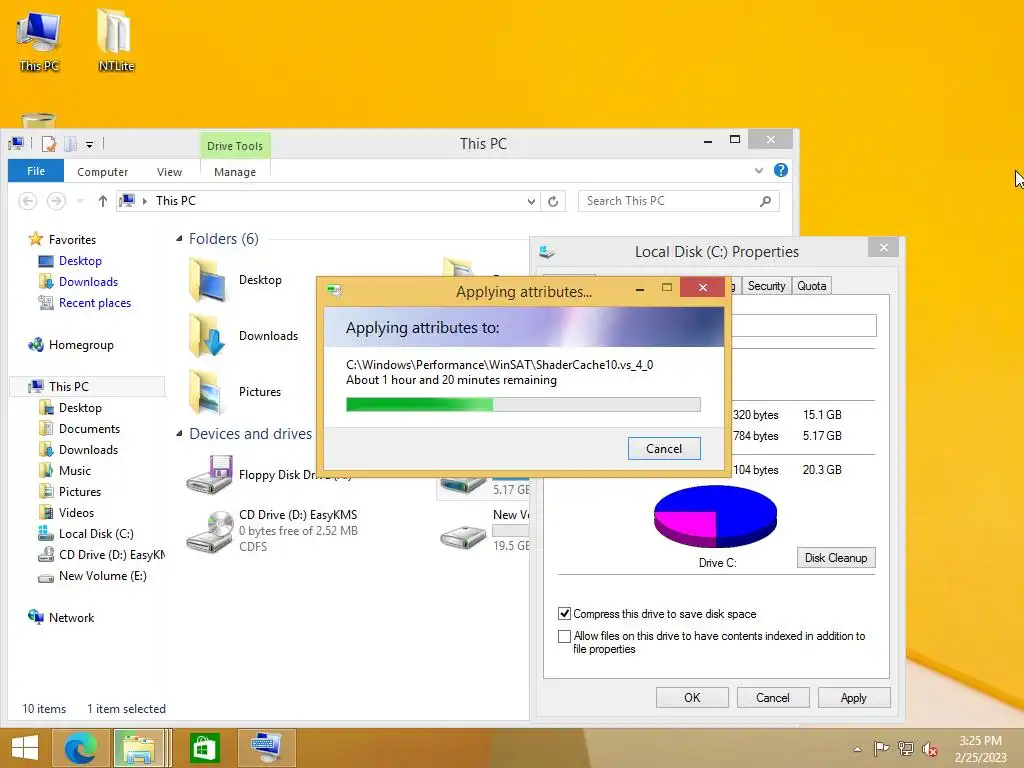Click the drive label field in Properties

(x=803, y=326)
